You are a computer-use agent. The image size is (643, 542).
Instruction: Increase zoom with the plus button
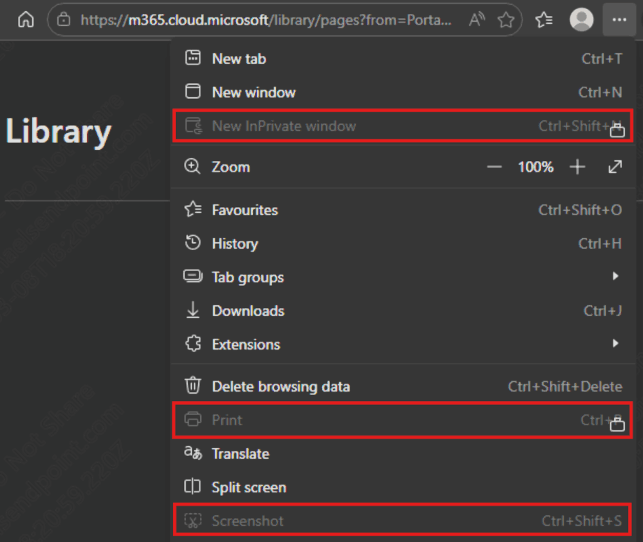pyautogui.click(x=577, y=167)
